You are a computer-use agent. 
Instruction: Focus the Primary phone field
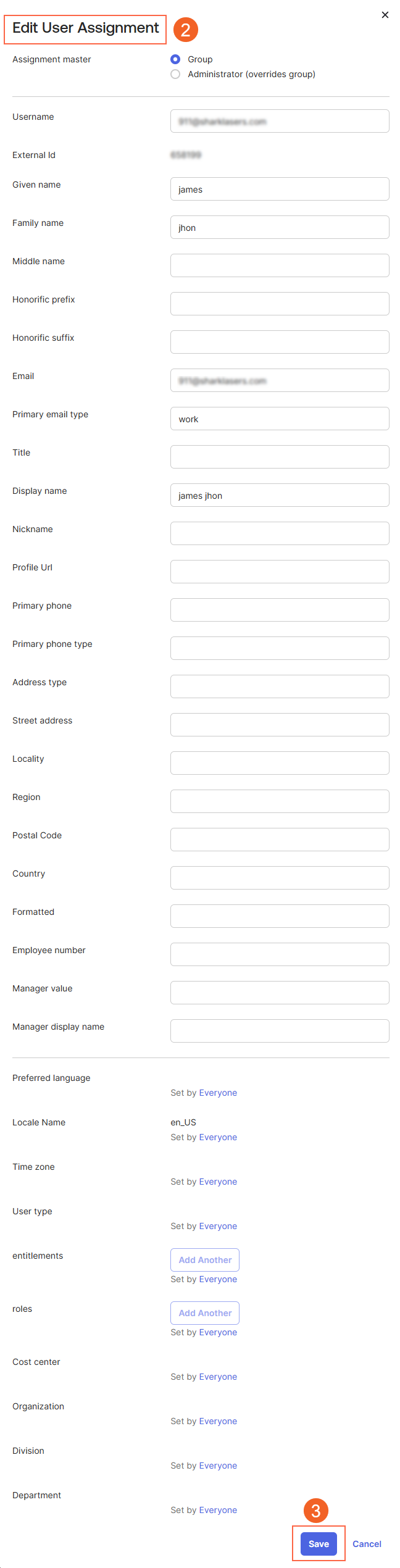pyautogui.click(x=280, y=610)
